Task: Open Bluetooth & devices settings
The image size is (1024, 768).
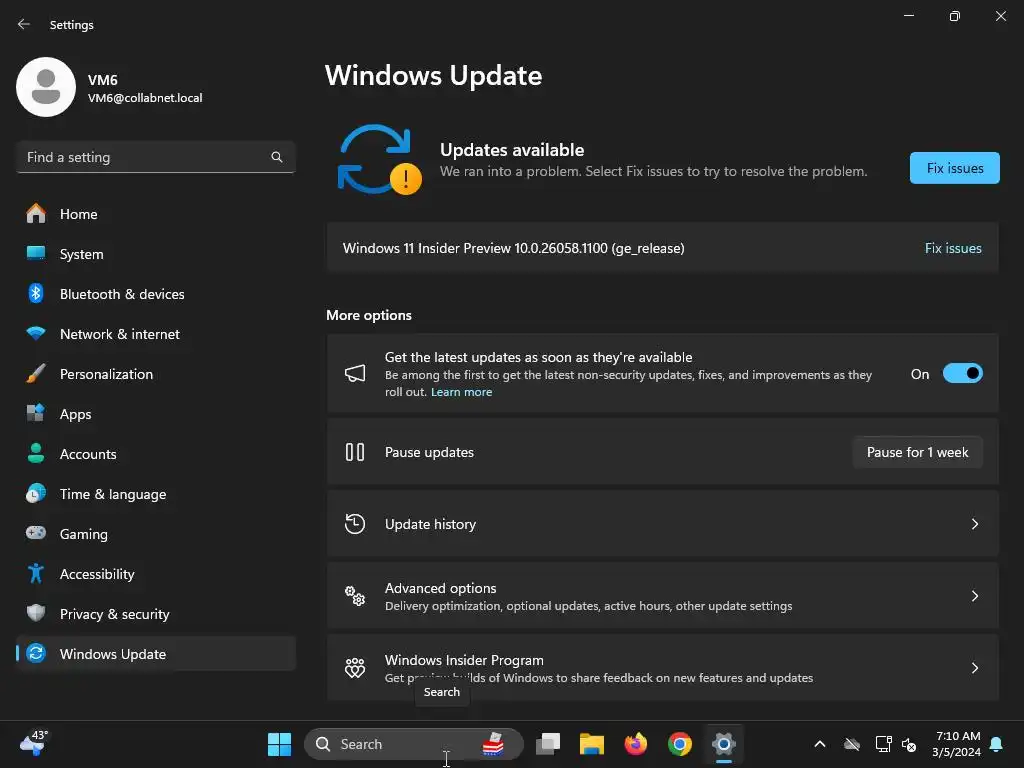Action: [x=156, y=293]
